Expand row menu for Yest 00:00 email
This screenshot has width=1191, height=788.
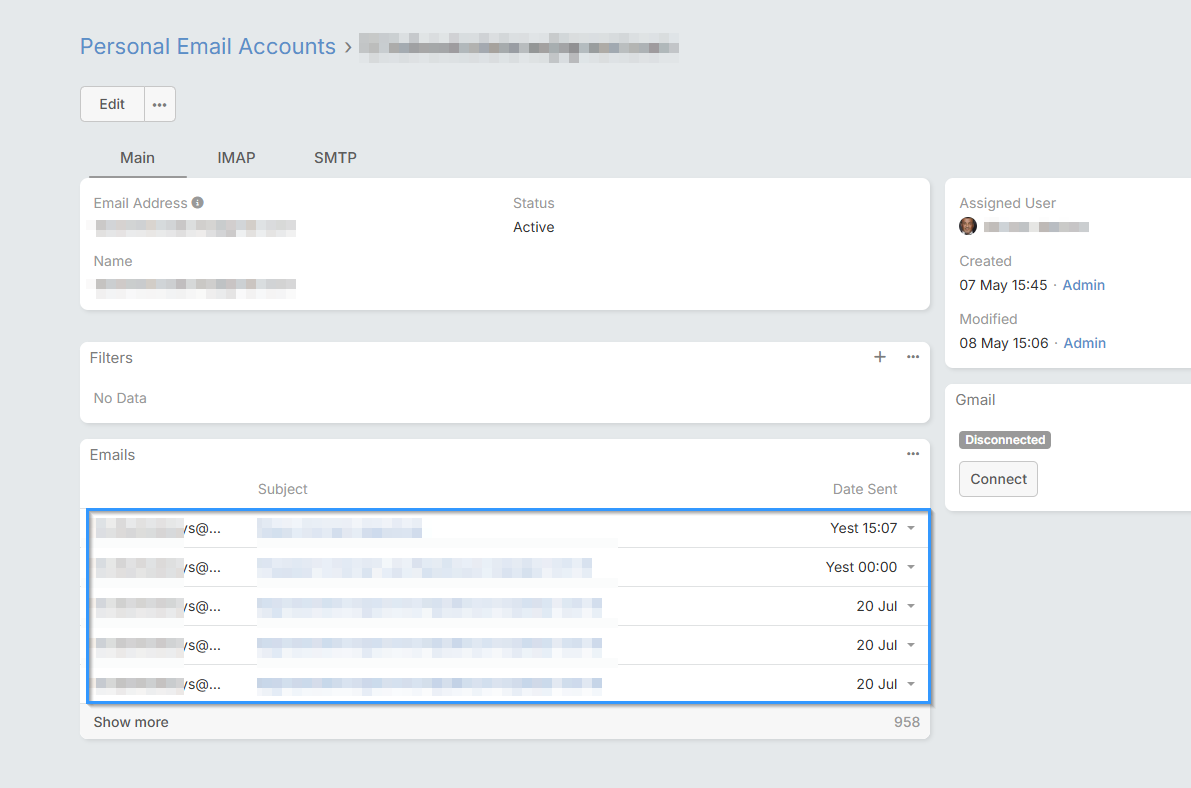(911, 567)
